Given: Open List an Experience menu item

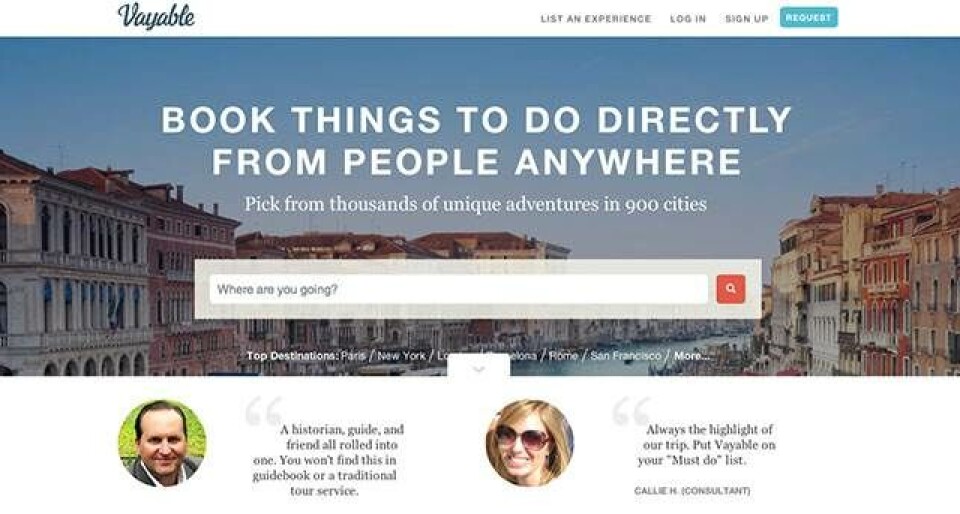Looking at the screenshot, I should (596, 19).
